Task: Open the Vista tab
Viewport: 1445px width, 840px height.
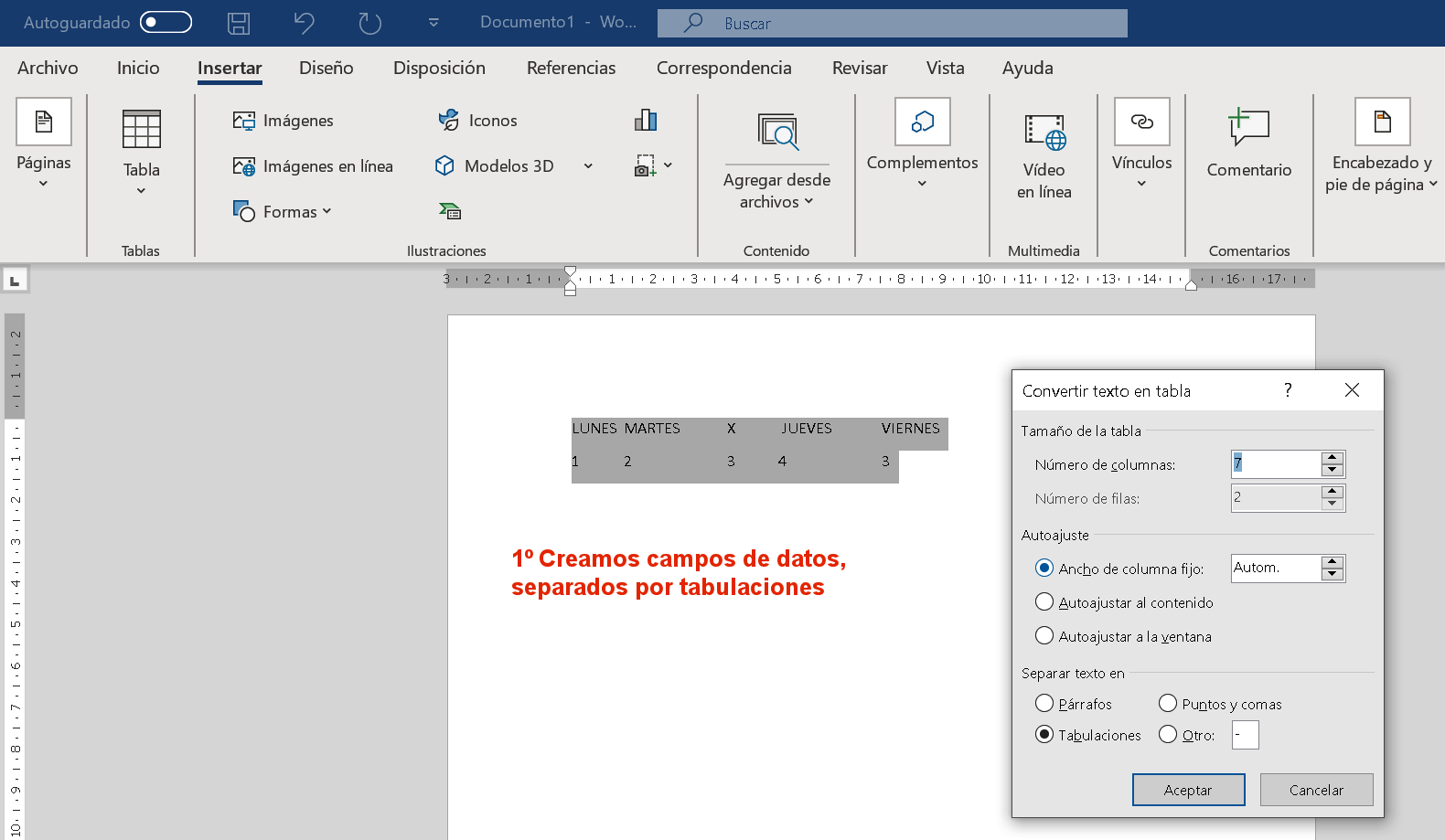Action: point(946,68)
